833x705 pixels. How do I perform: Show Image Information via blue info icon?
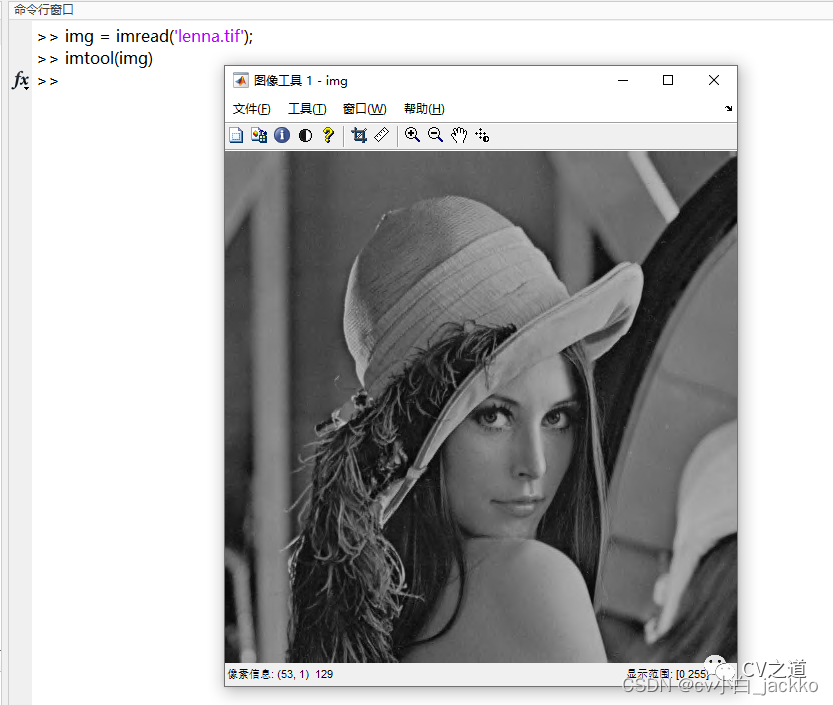282,135
